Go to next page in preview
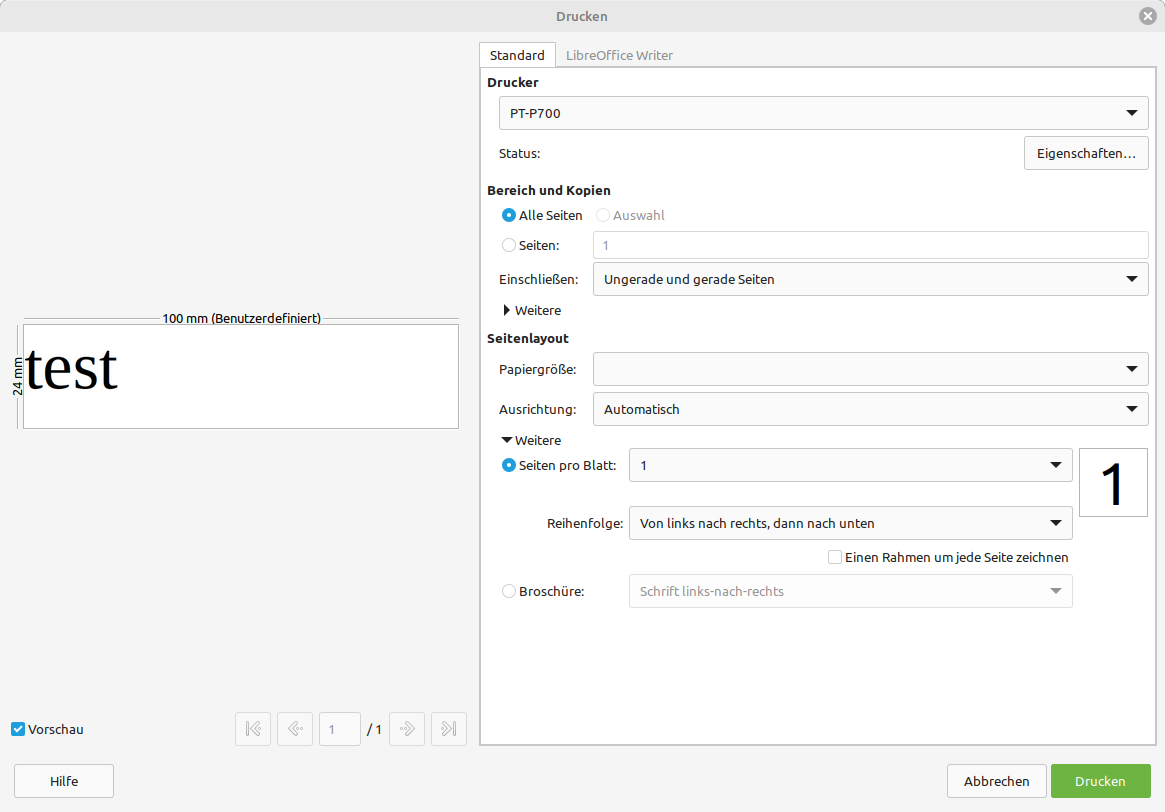The height and width of the screenshot is (812, 1165). 407,729
